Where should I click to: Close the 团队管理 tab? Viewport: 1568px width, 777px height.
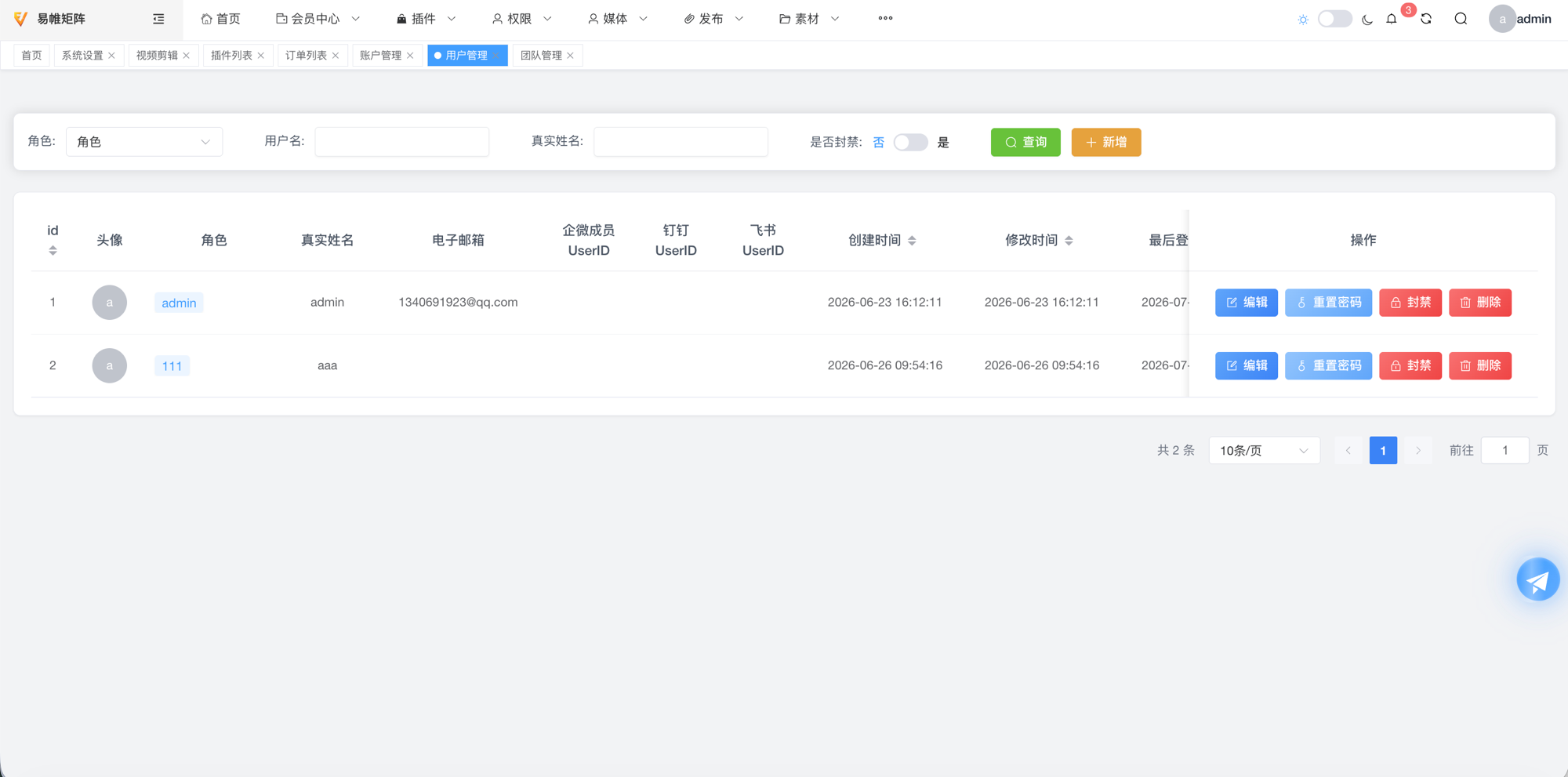(570, 56)
